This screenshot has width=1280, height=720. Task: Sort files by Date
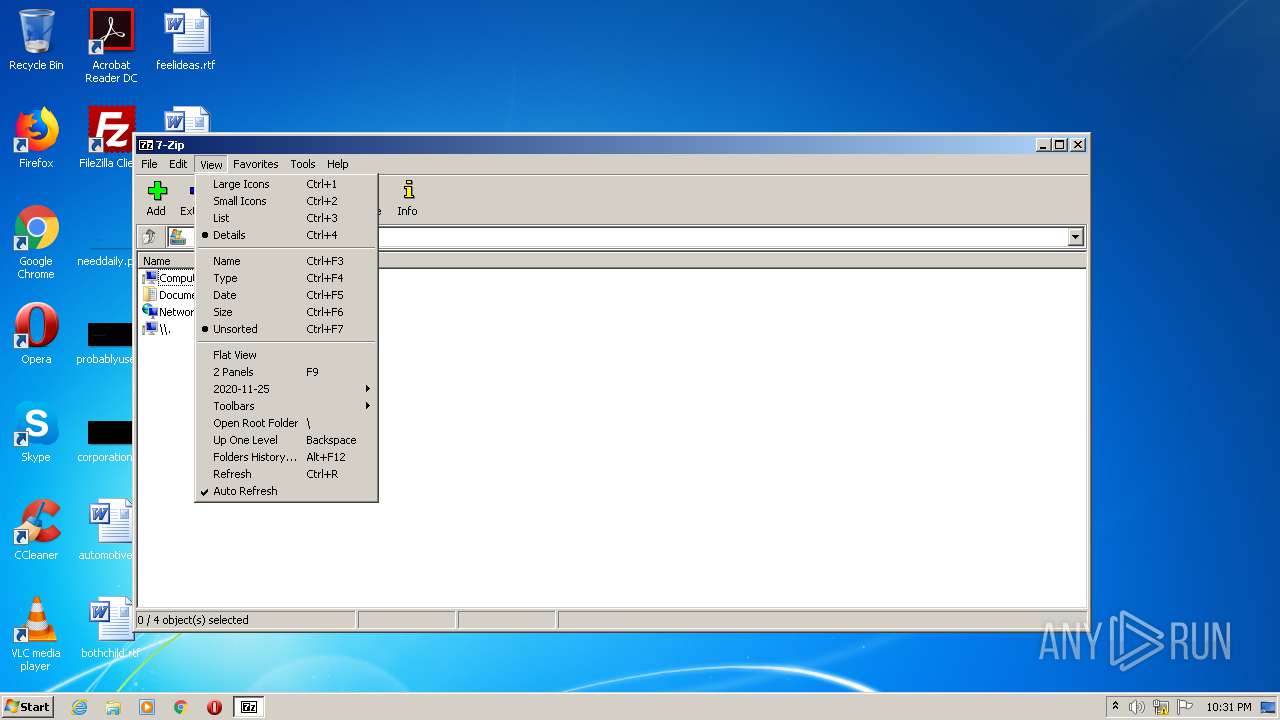[286, 295]
